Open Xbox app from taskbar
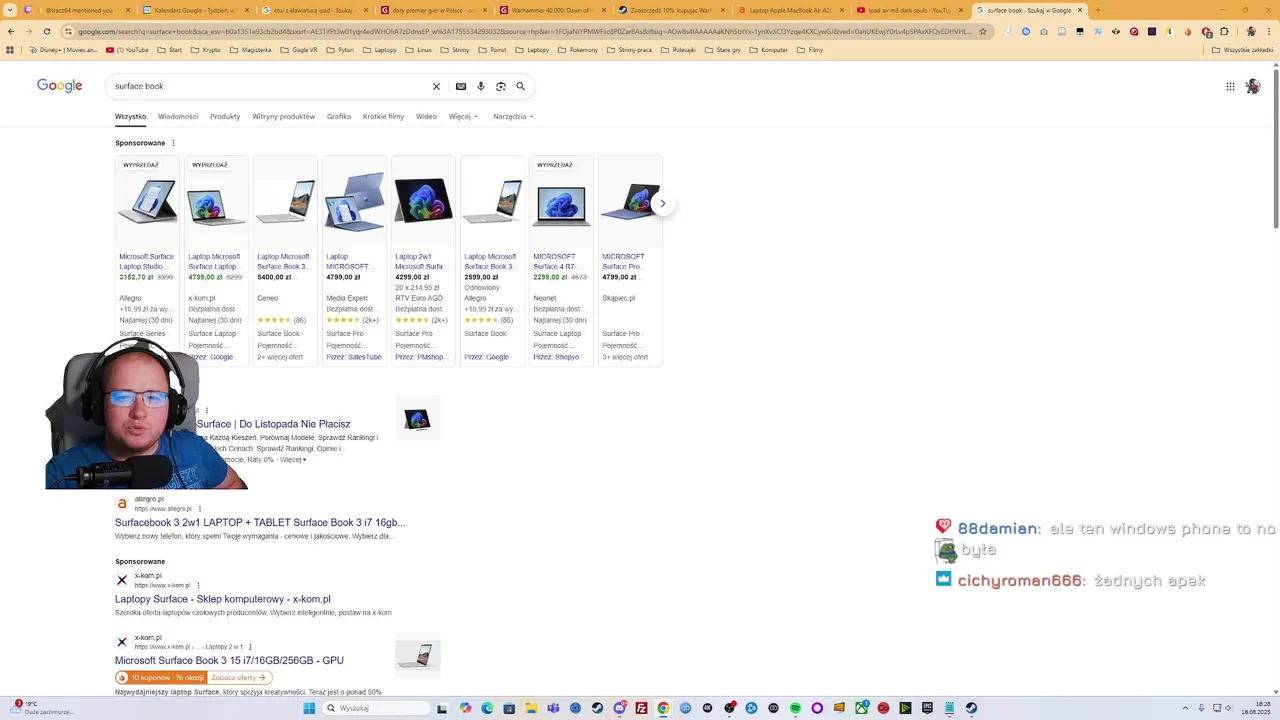Image resolution: width=1280 pixels, height=720 pixels. pos(861,708)
